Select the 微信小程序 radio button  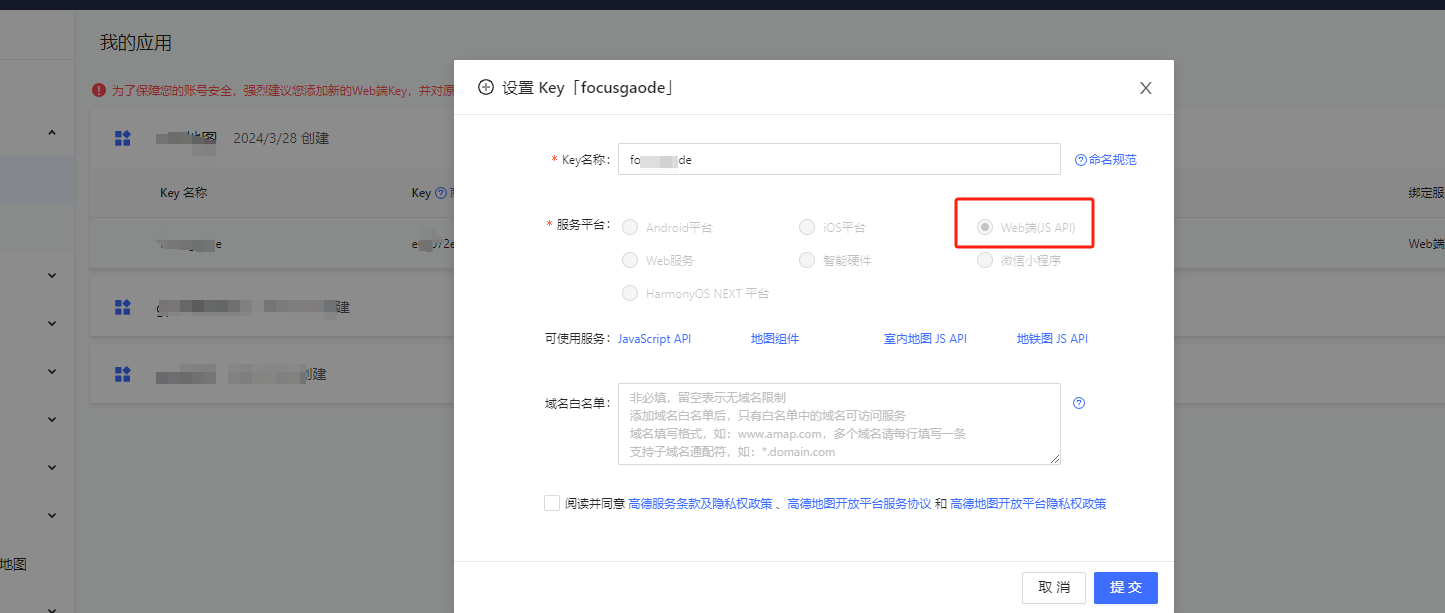point(985,260)
